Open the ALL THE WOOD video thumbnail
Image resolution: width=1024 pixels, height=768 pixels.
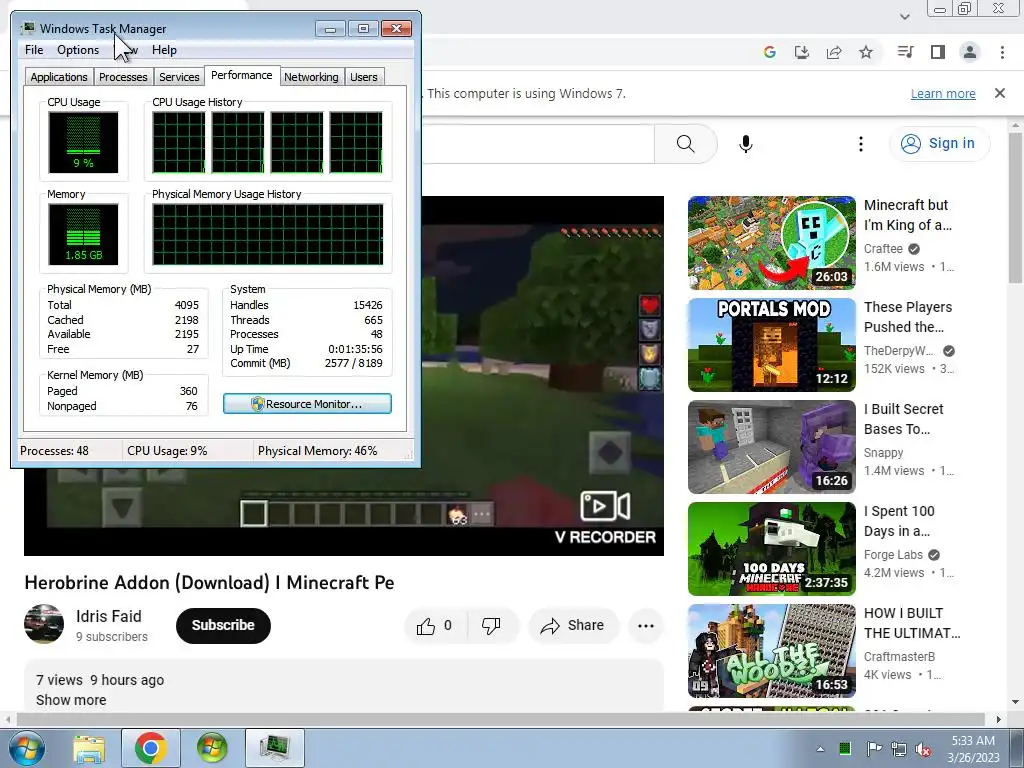pos(771,650)
